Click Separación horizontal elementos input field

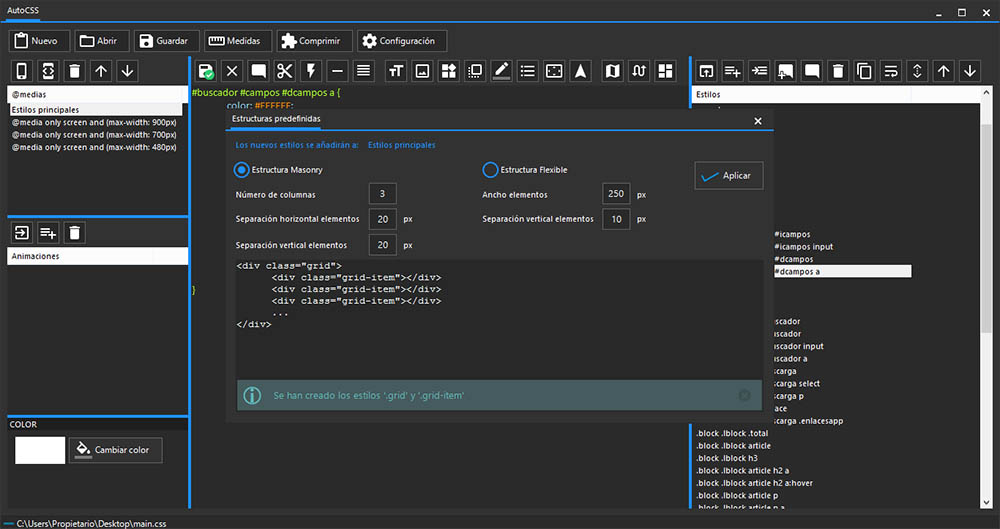(383, 219)
